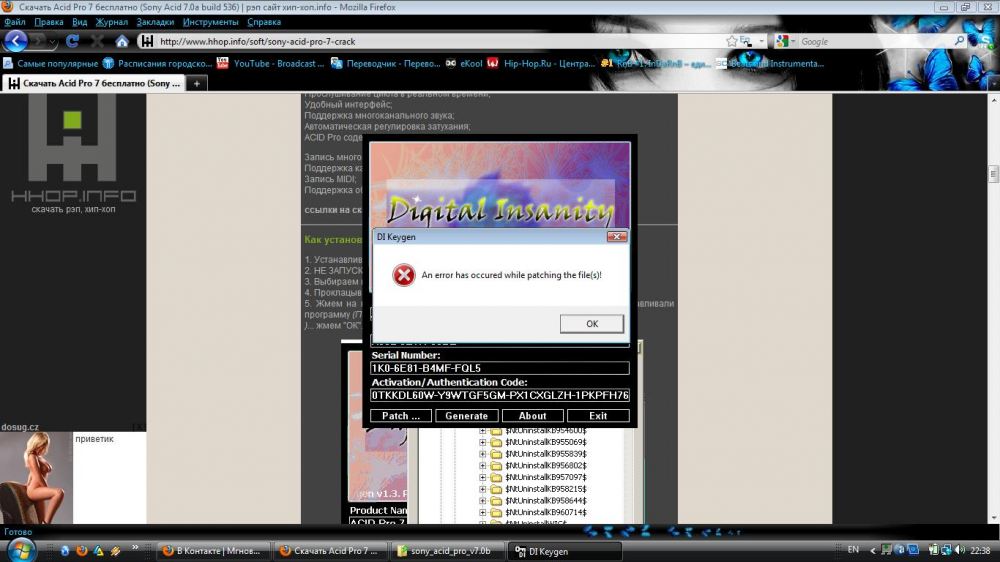1000x562 pixels.
Task: Switch to the sony_acid_pro_v7.0b taskbar item
Action: 447,551
